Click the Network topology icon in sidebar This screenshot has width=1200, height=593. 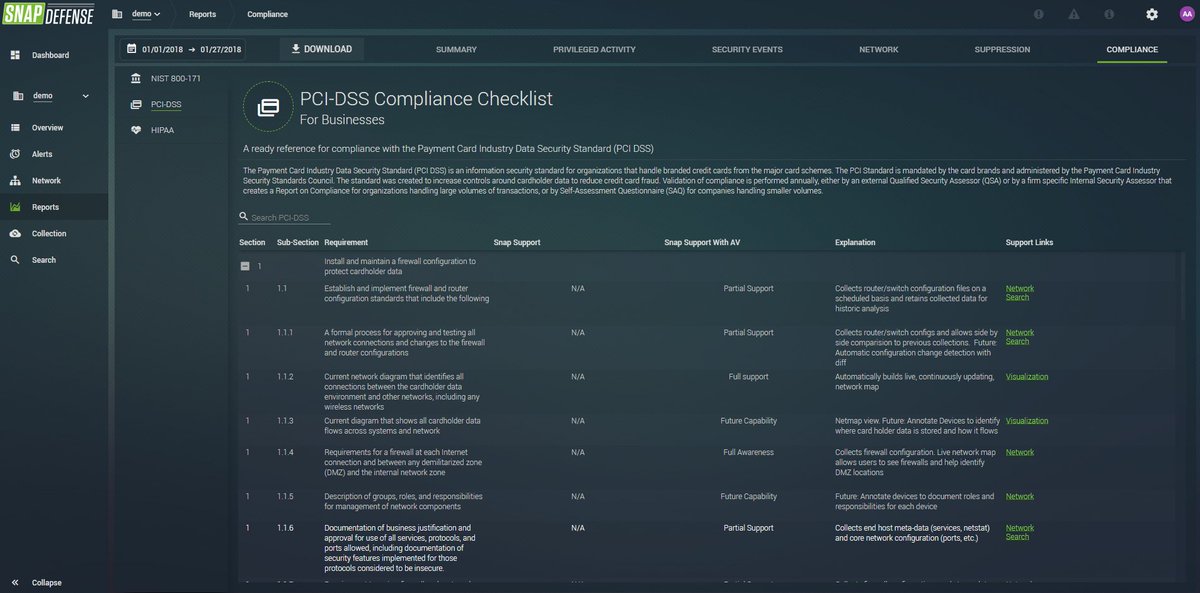pyautogui.click(x=15, y=181)
